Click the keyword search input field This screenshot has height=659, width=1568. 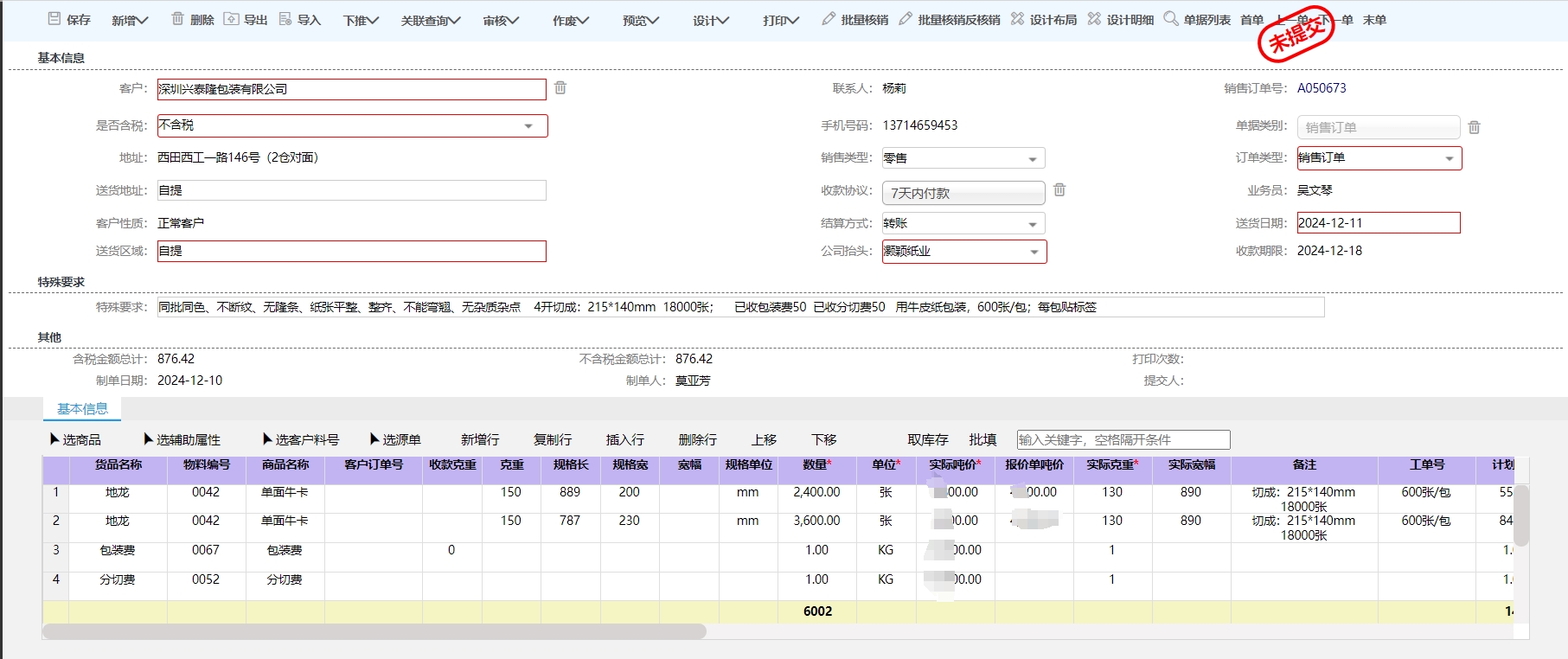pyautogui.click(x=1123, y=440)
